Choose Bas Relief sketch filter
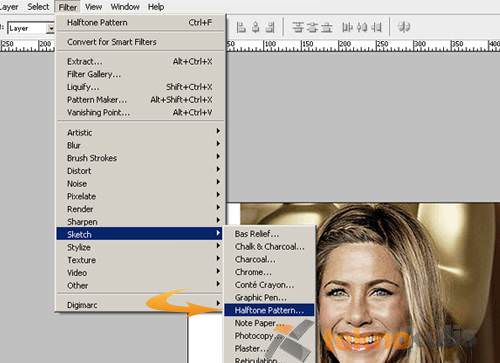Screen dimensions: 500x363 tap(269, 234)
